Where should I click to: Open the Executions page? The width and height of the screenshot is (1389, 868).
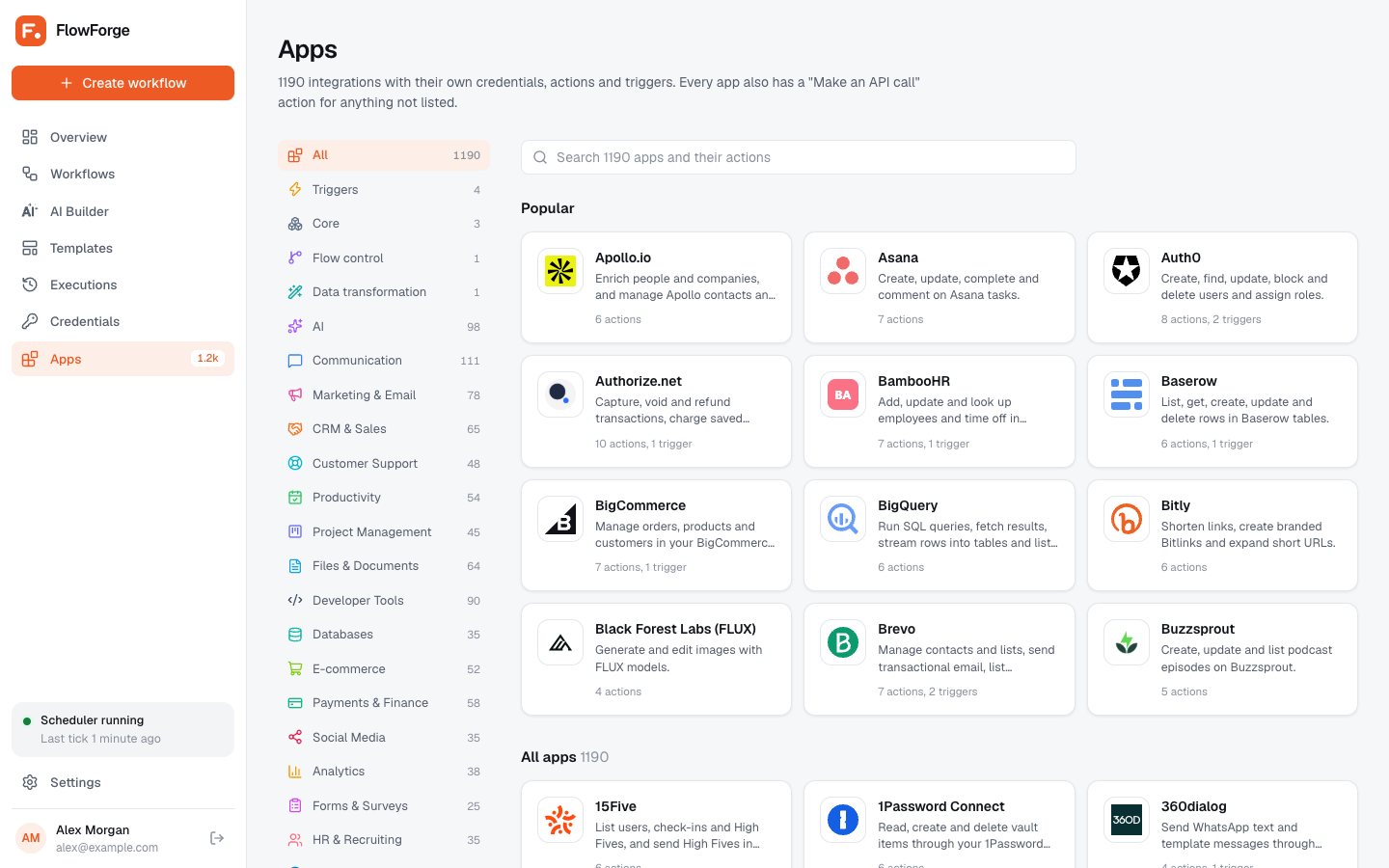click(x=123, y=285)
